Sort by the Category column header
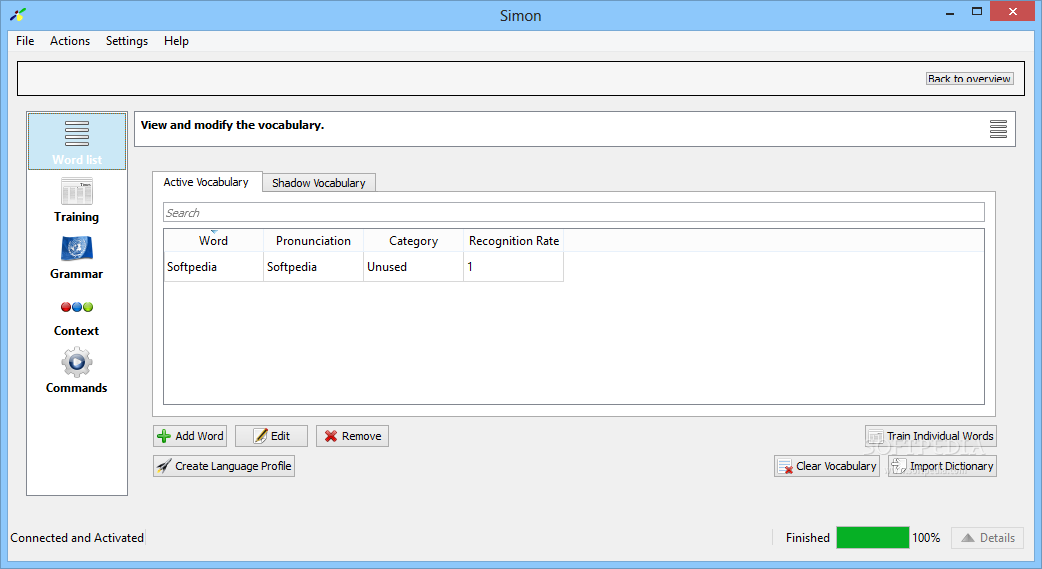Screen dimensions: 1042x569 413,241
